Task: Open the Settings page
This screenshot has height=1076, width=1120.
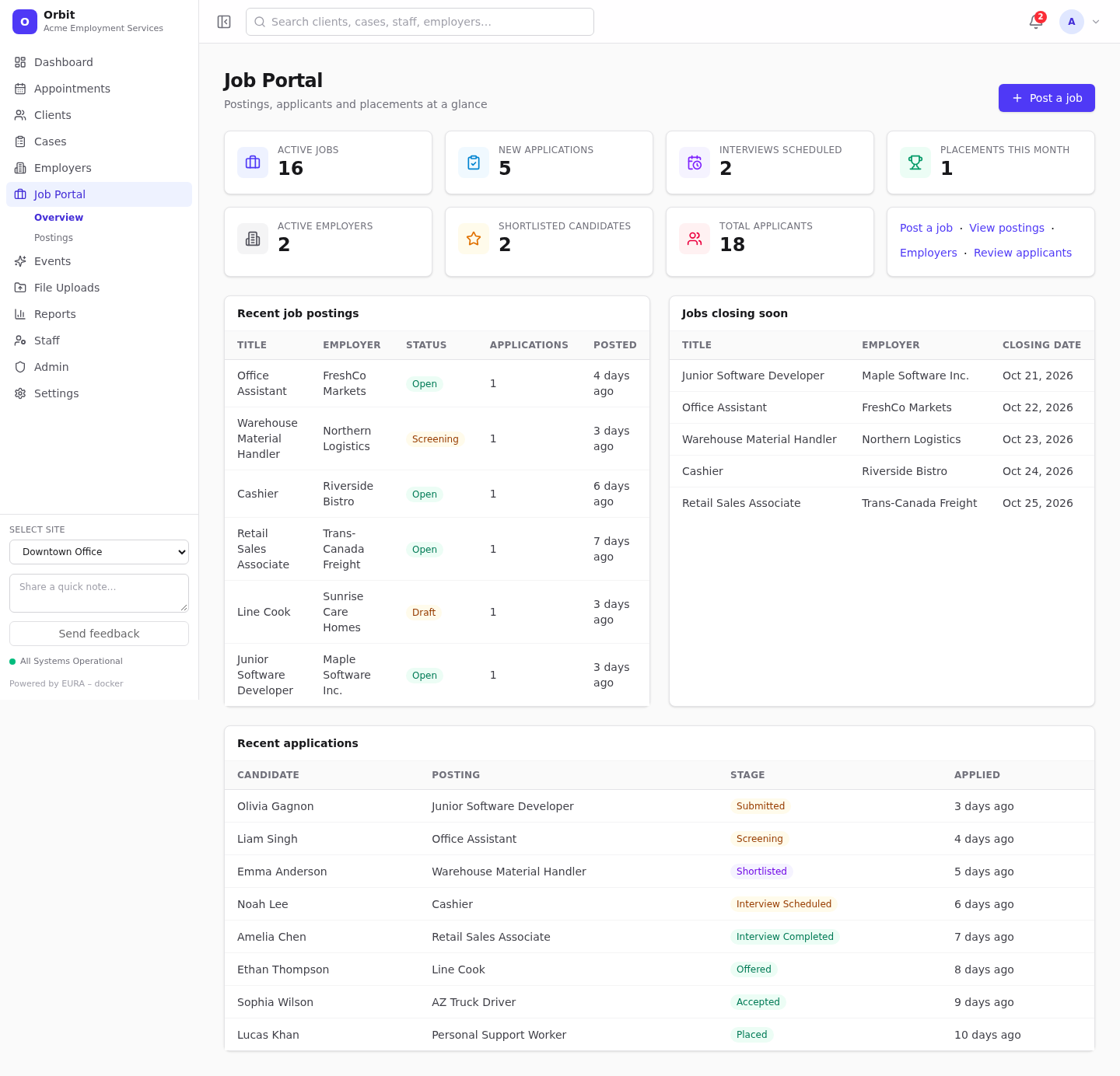Action: [99, 393]
